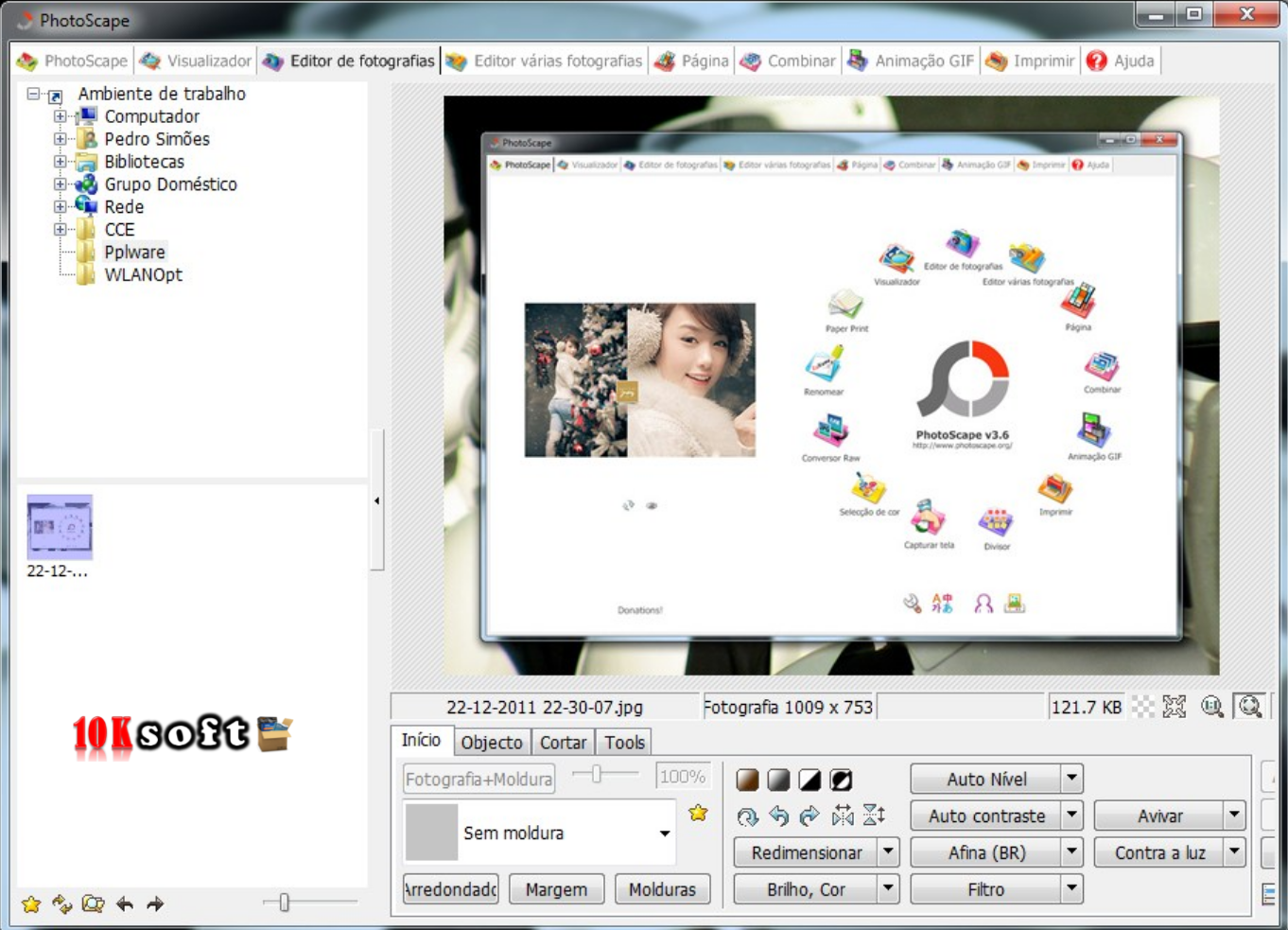1288x930 pixels.
Task: Open the Combinar tab
Action: 789,61
